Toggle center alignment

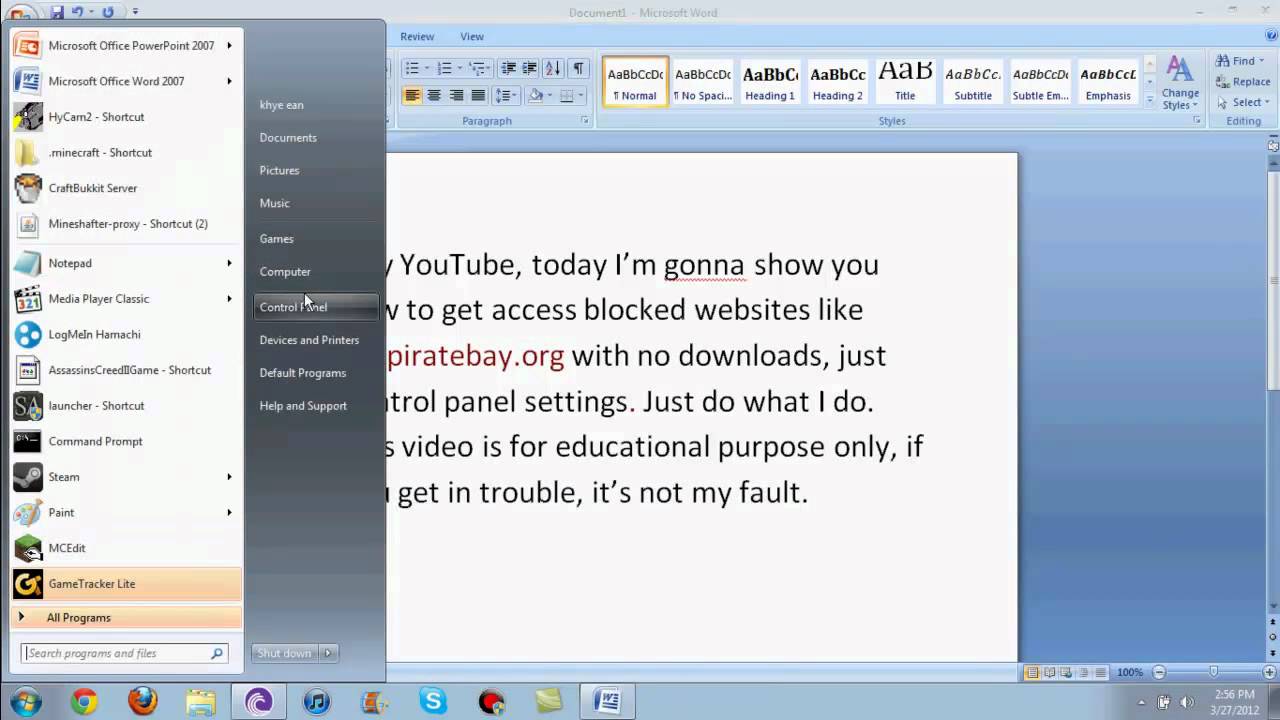pos(434,96)
